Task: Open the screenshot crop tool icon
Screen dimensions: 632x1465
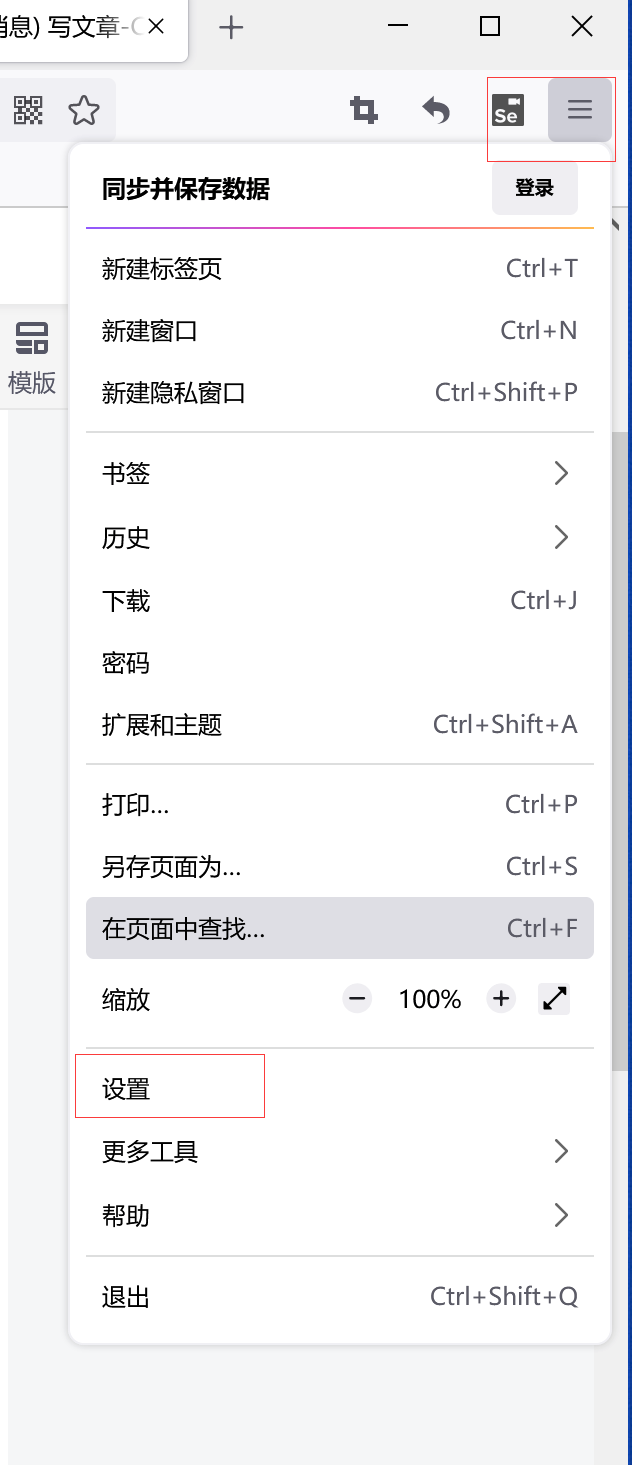Action: (364, 110)
